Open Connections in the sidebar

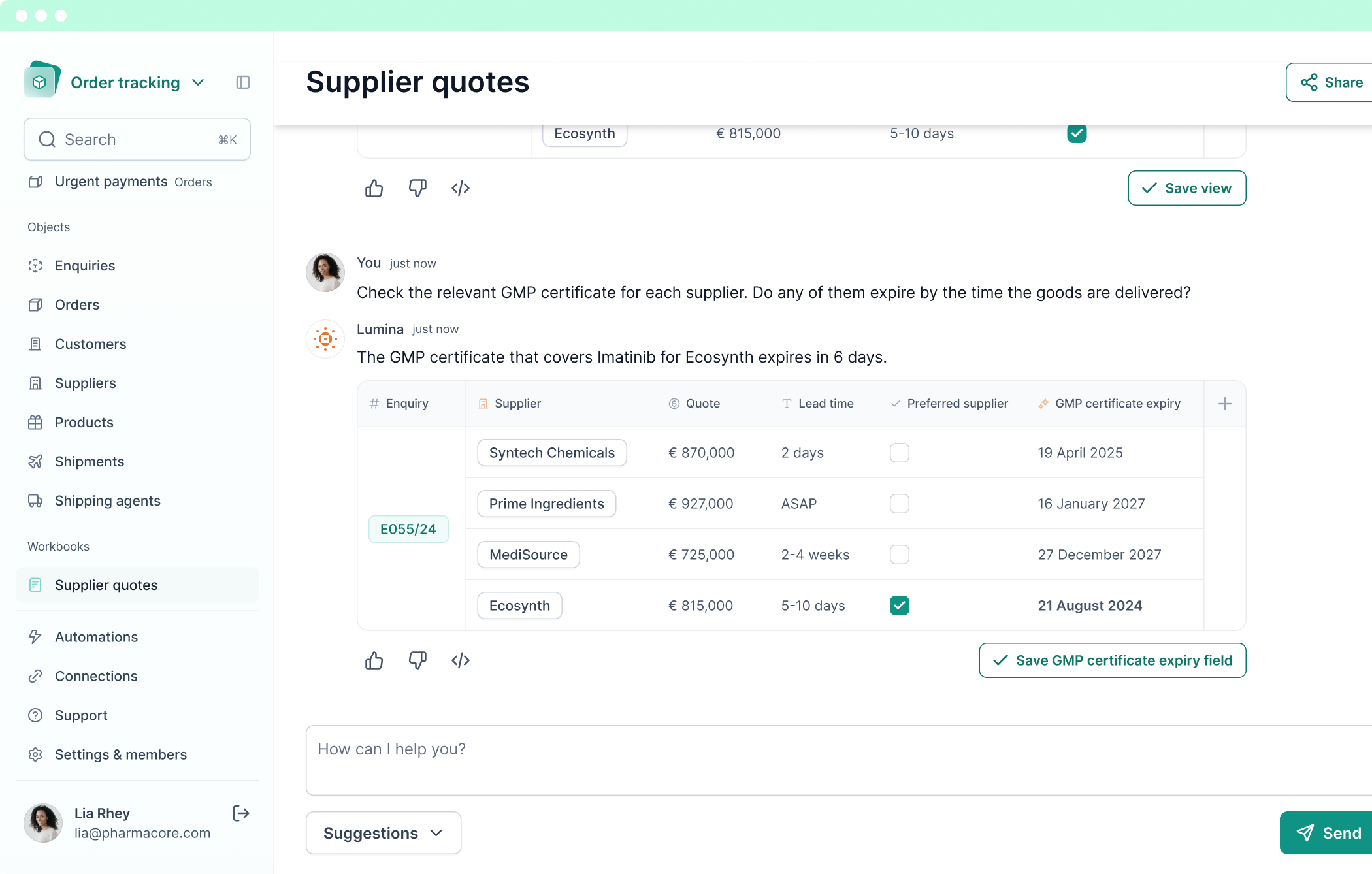point(96,676)
